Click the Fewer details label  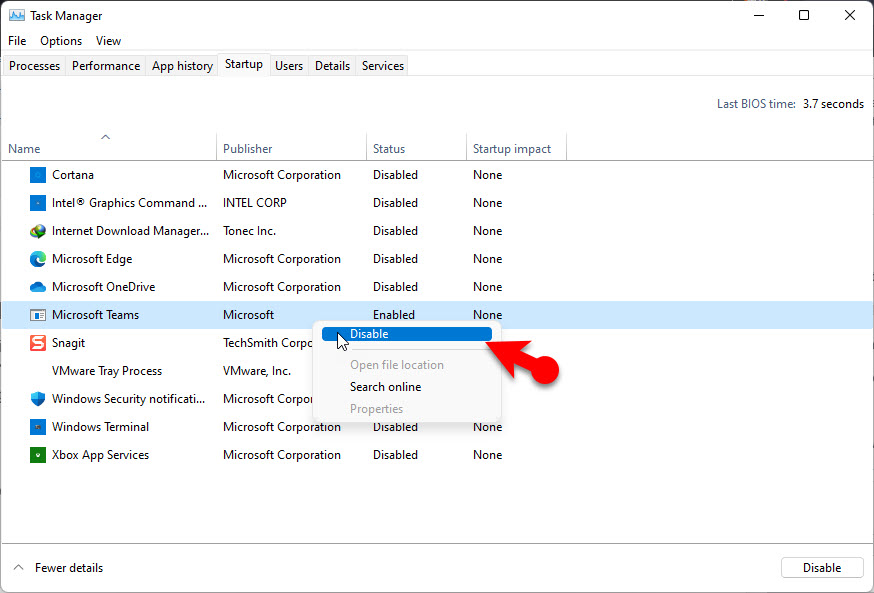69,568
